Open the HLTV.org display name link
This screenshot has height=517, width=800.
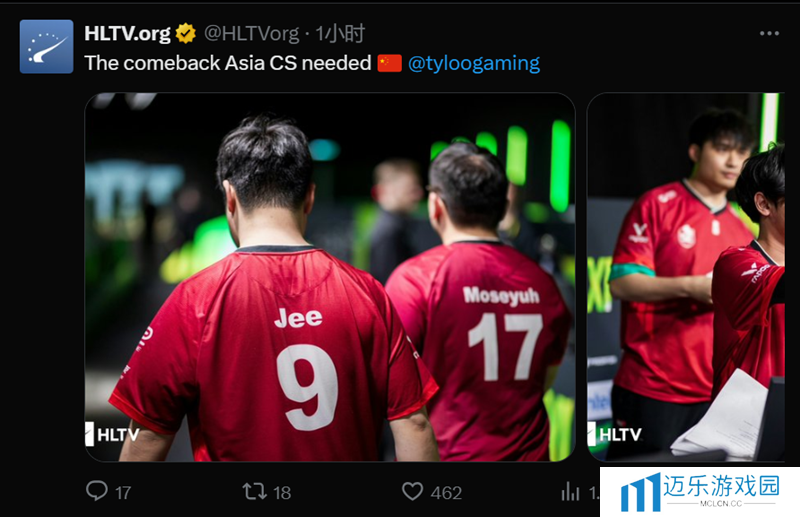(127, 34)
